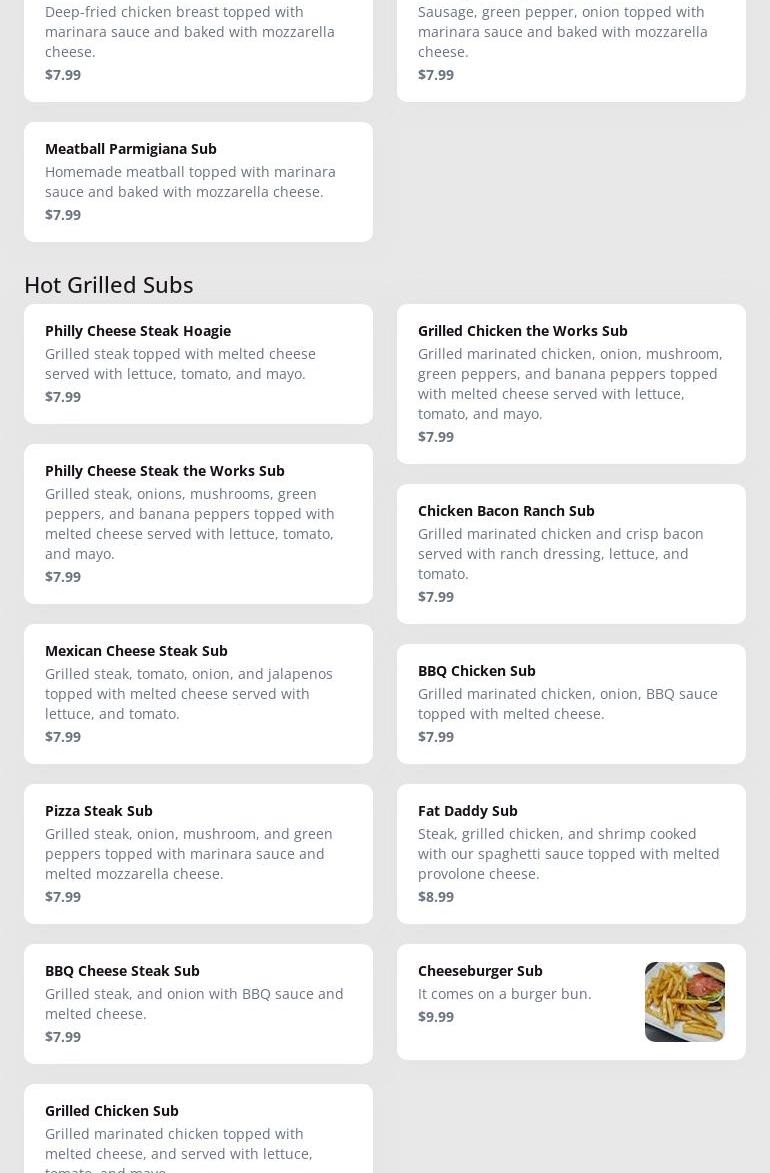
Task: Open the sausage, green pepper, onion sub card
Action: point(571,51)
